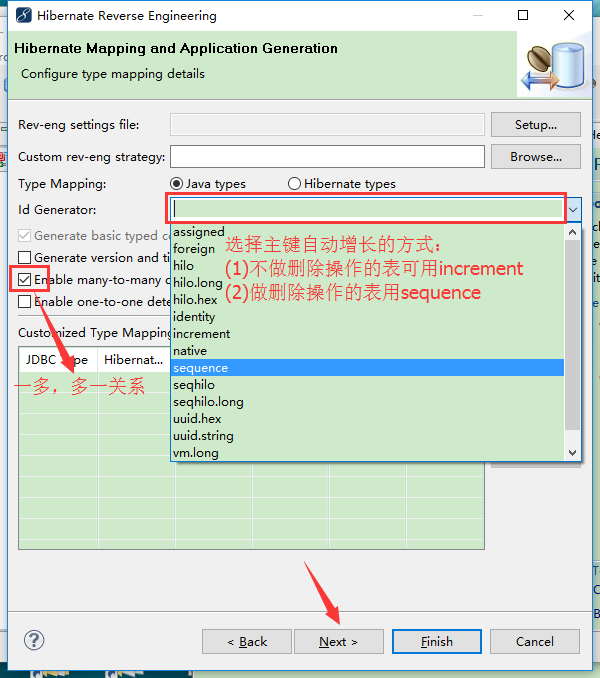
Task: Collapse the Id Generator dropdown arrow
Action: pos(573,210)
